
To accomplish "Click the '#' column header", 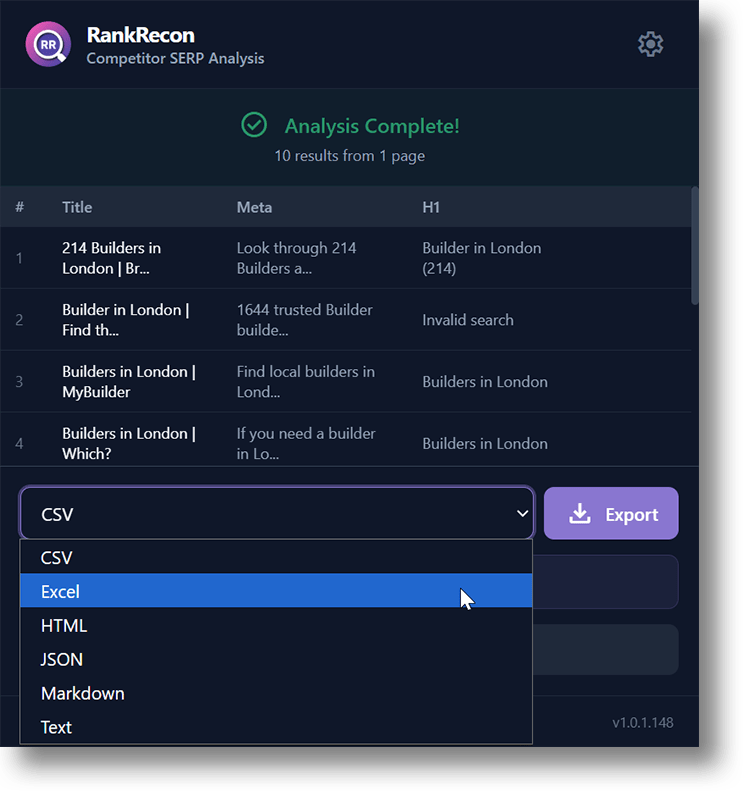I will (20, 207).
